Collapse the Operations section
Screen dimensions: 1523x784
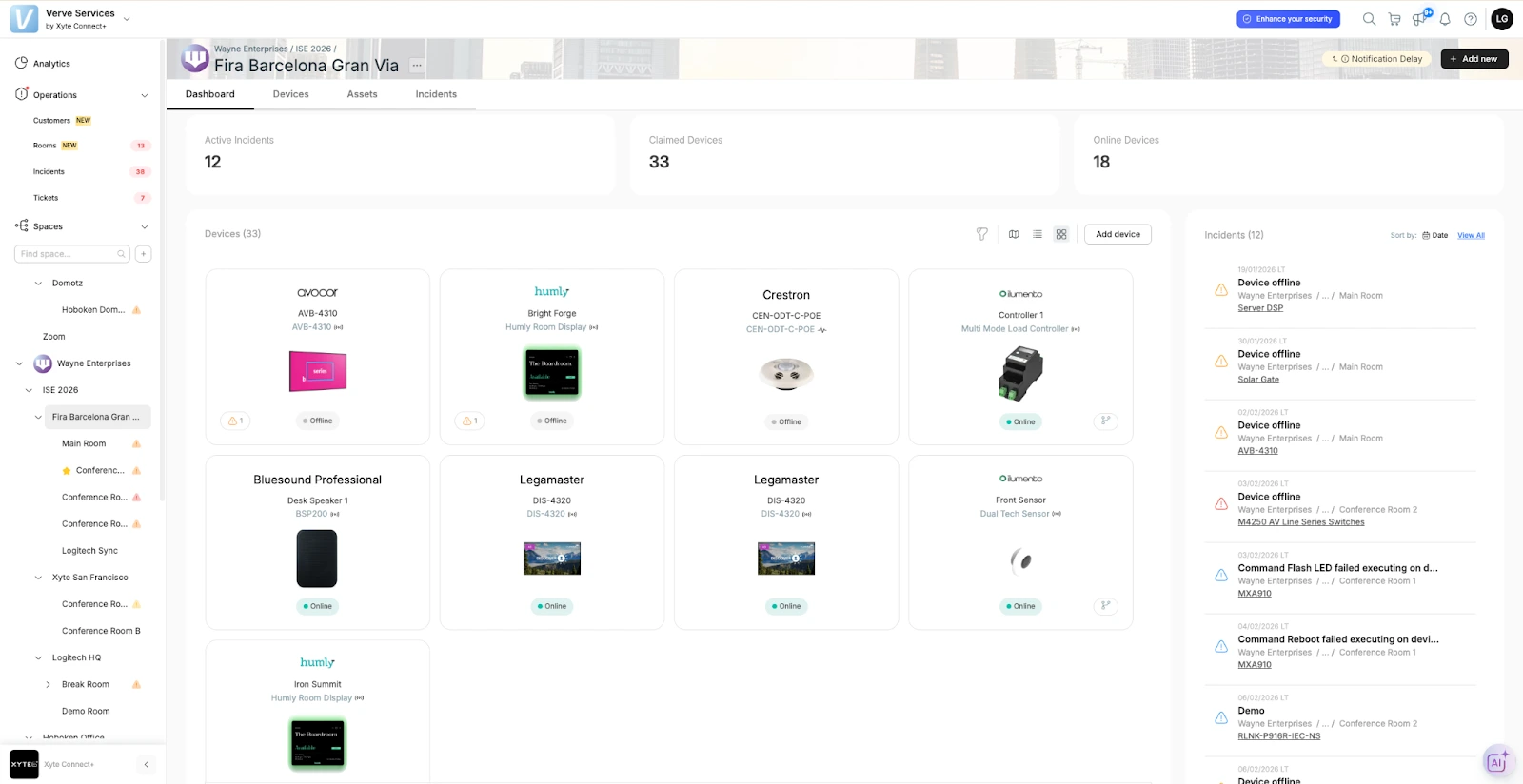145,95
